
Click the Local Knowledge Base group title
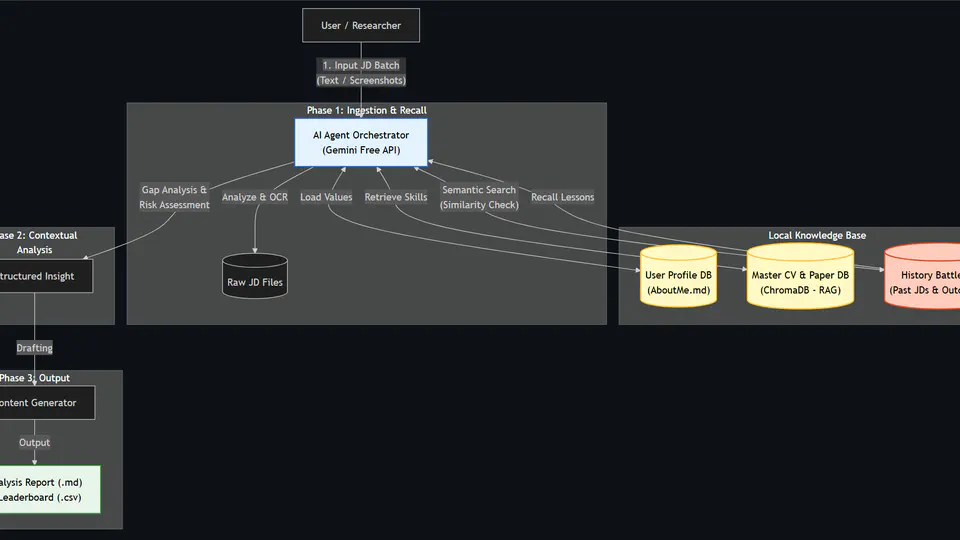click(x=817, y=235)
